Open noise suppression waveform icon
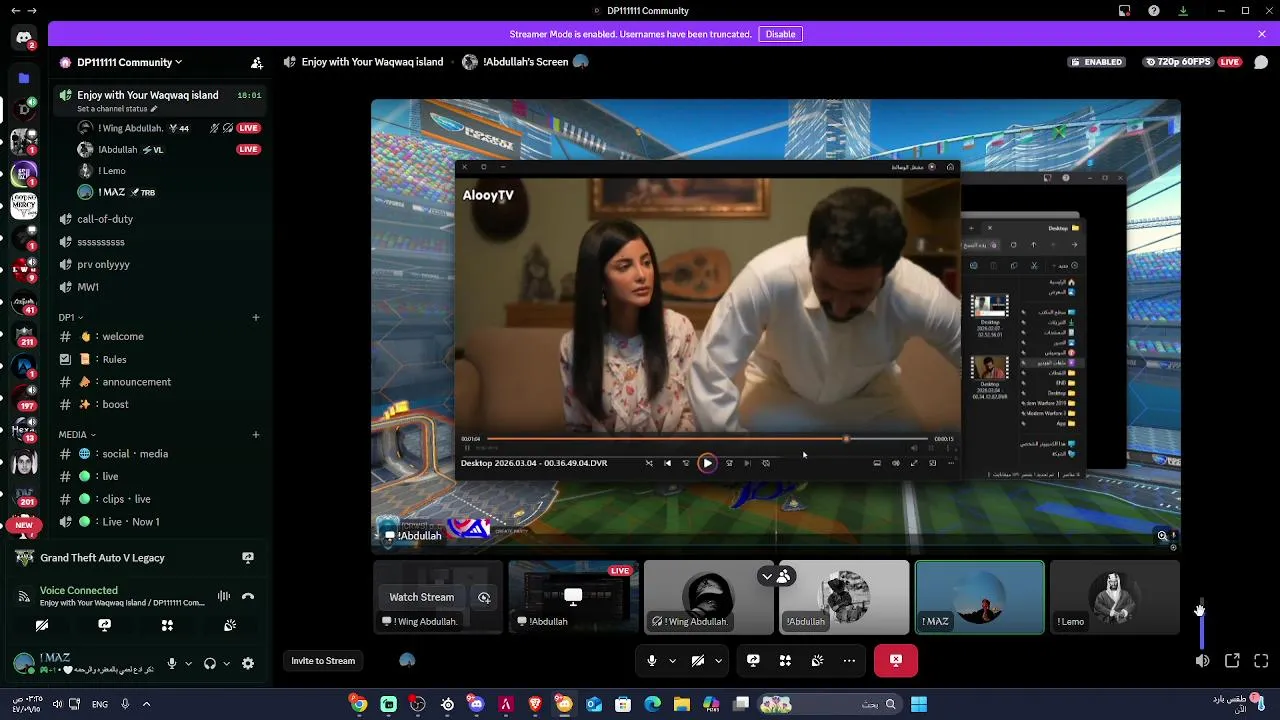The height and width of the screenshot is (720, 1280). [224, 596]
